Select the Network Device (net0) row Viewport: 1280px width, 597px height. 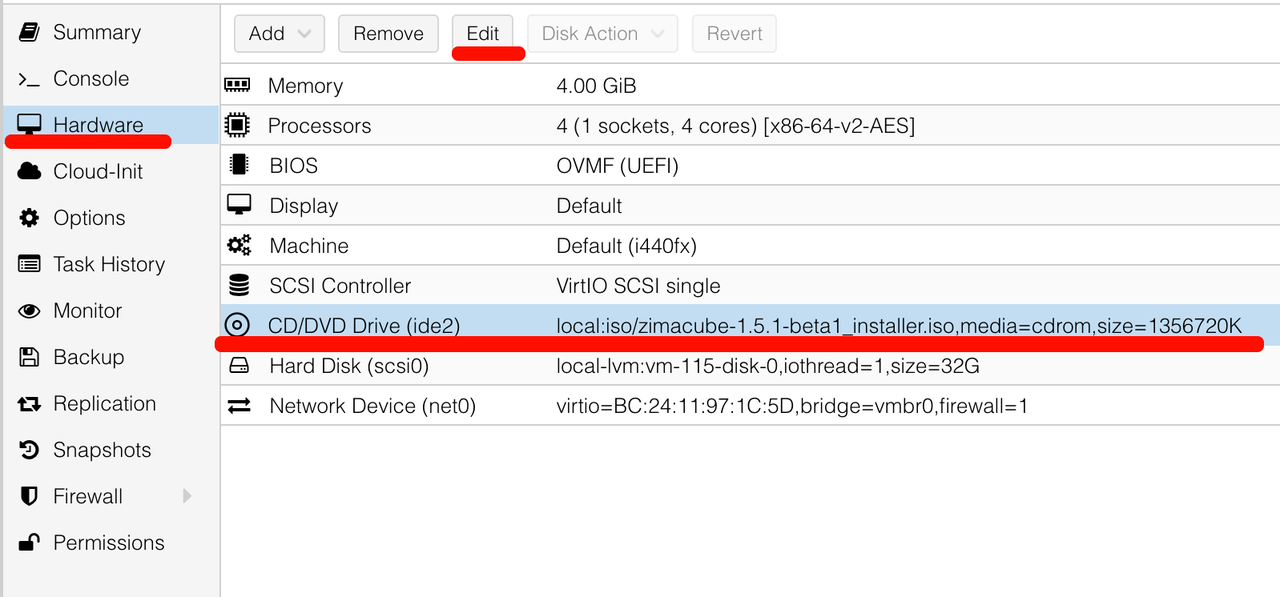372,406
